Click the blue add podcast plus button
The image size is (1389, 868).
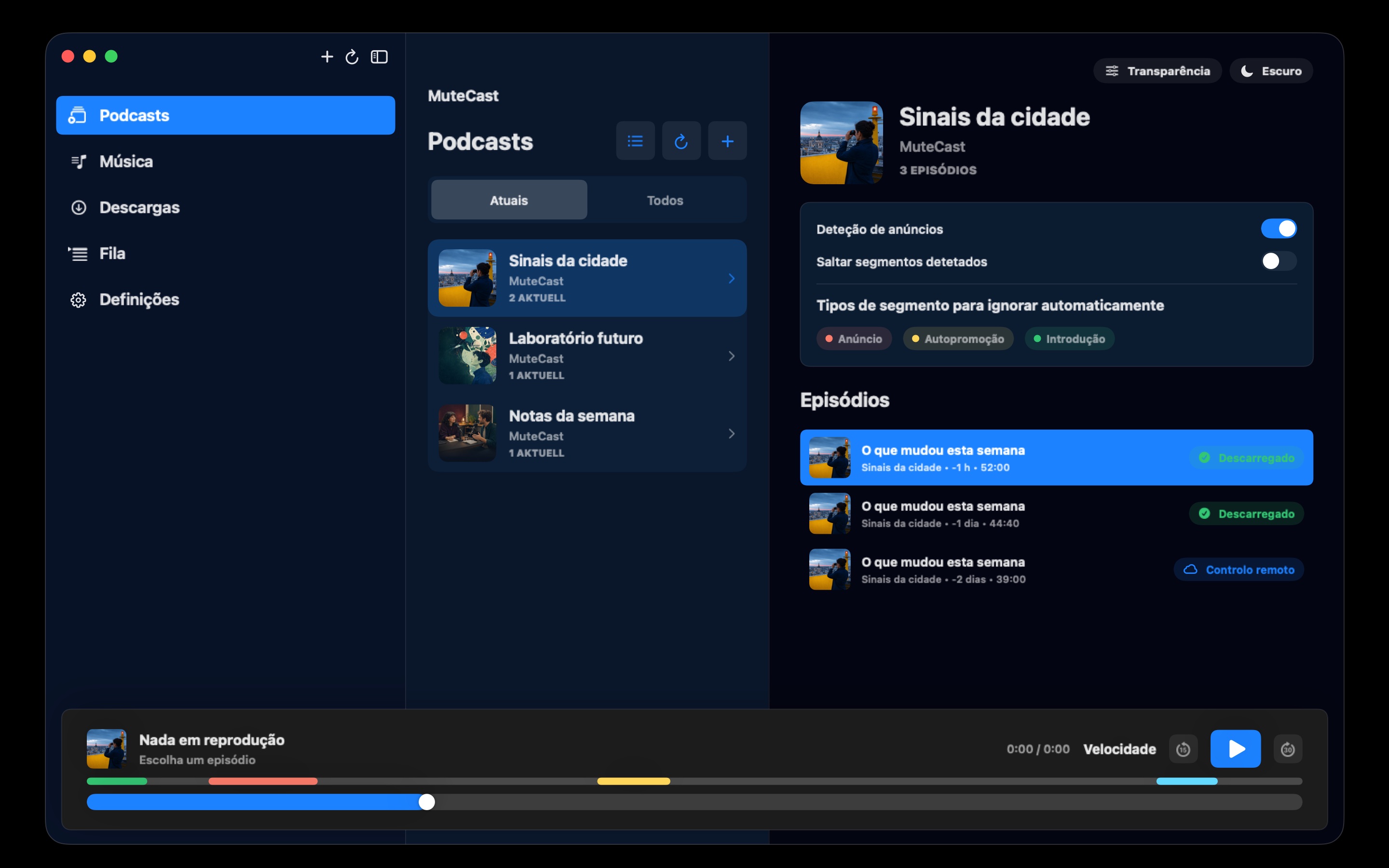coord(727,141)
